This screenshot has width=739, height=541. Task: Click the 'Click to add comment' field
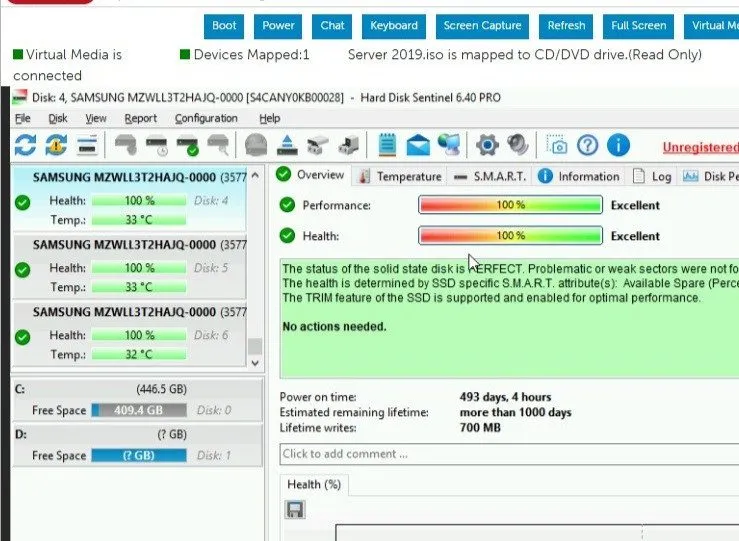point(509,454)
